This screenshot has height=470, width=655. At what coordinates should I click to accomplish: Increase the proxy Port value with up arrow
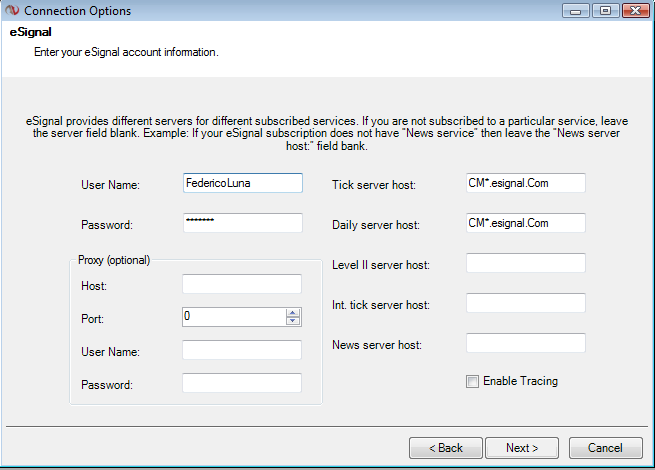(x=293, y=312)
